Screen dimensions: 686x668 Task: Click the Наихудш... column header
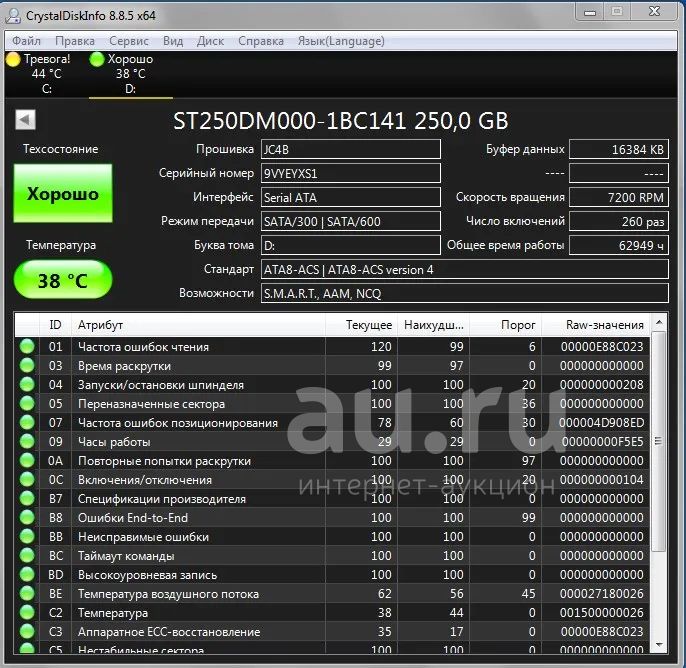coord(433,325)
